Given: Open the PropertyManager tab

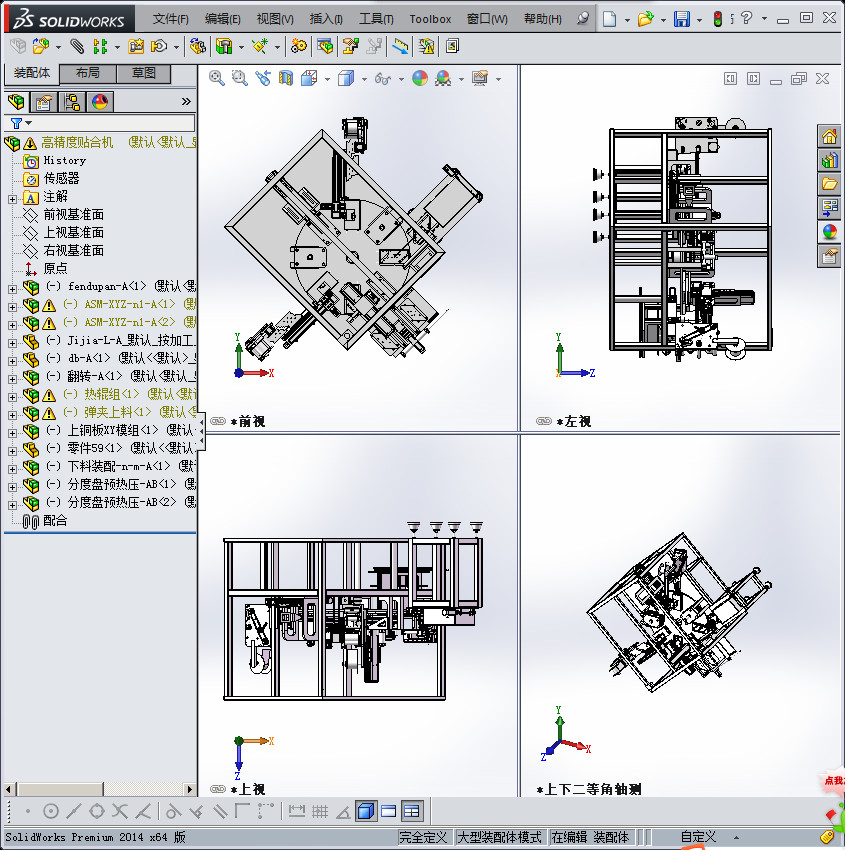Looking at the screenshot, I should (x=44, y=101).
